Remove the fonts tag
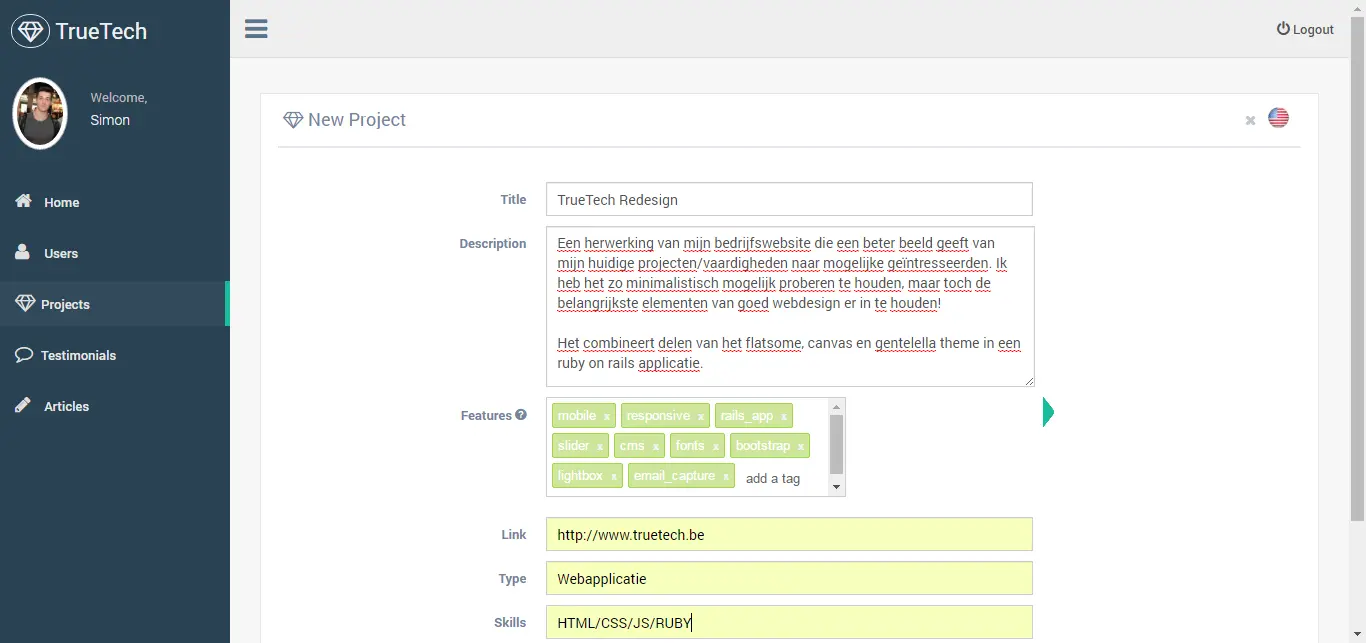The image size is (1366, 643). [x=716, y=447]
